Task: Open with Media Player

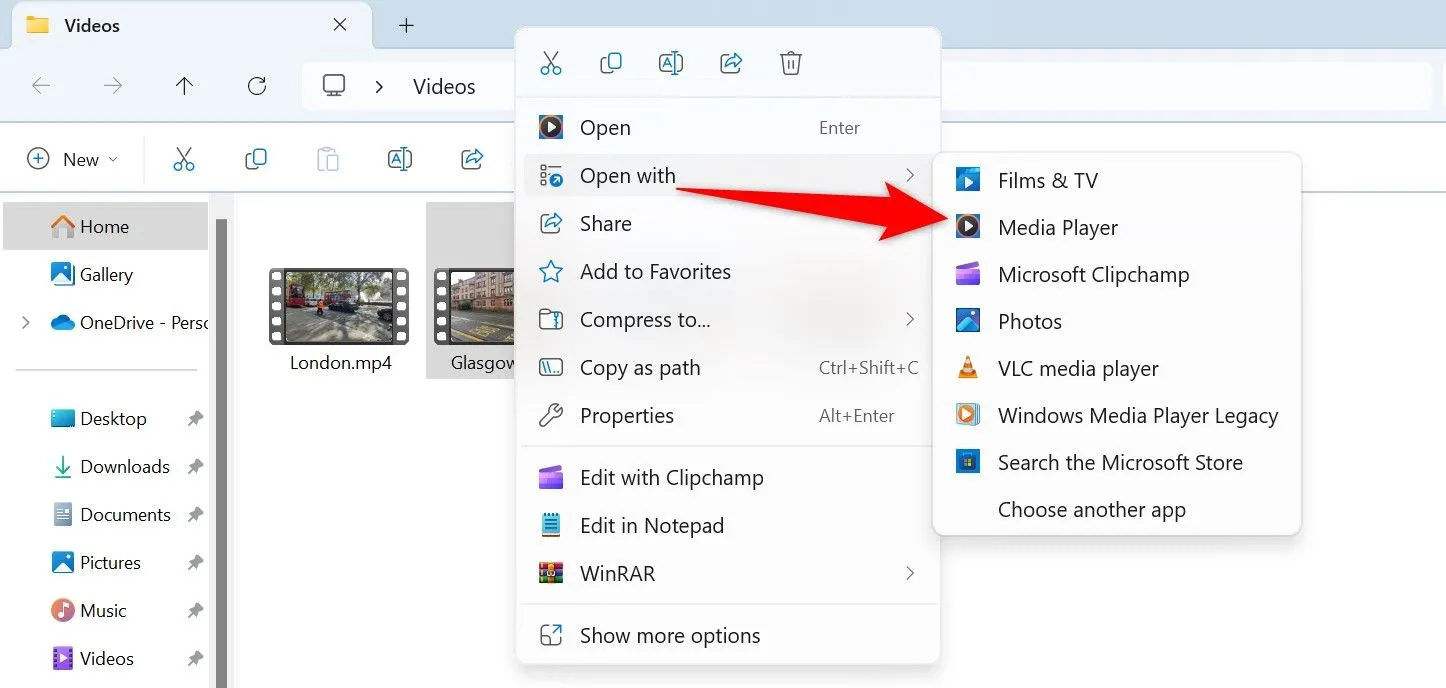Action: coord(1116,228)
